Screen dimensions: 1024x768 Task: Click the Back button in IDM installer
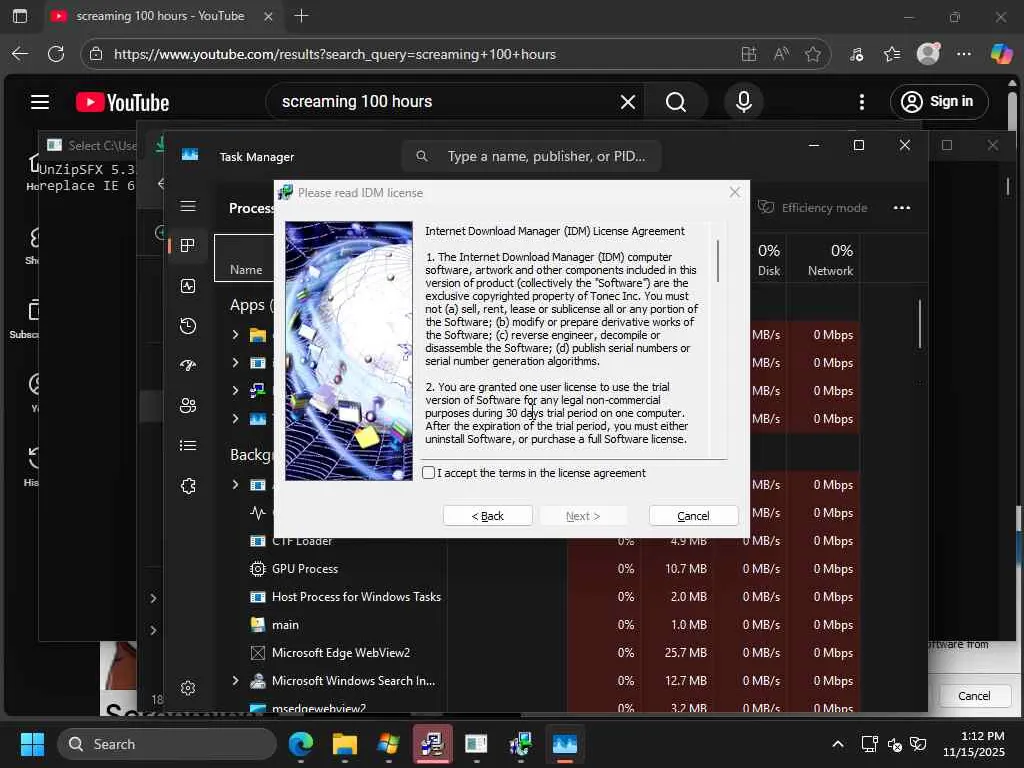click(487, 516)
